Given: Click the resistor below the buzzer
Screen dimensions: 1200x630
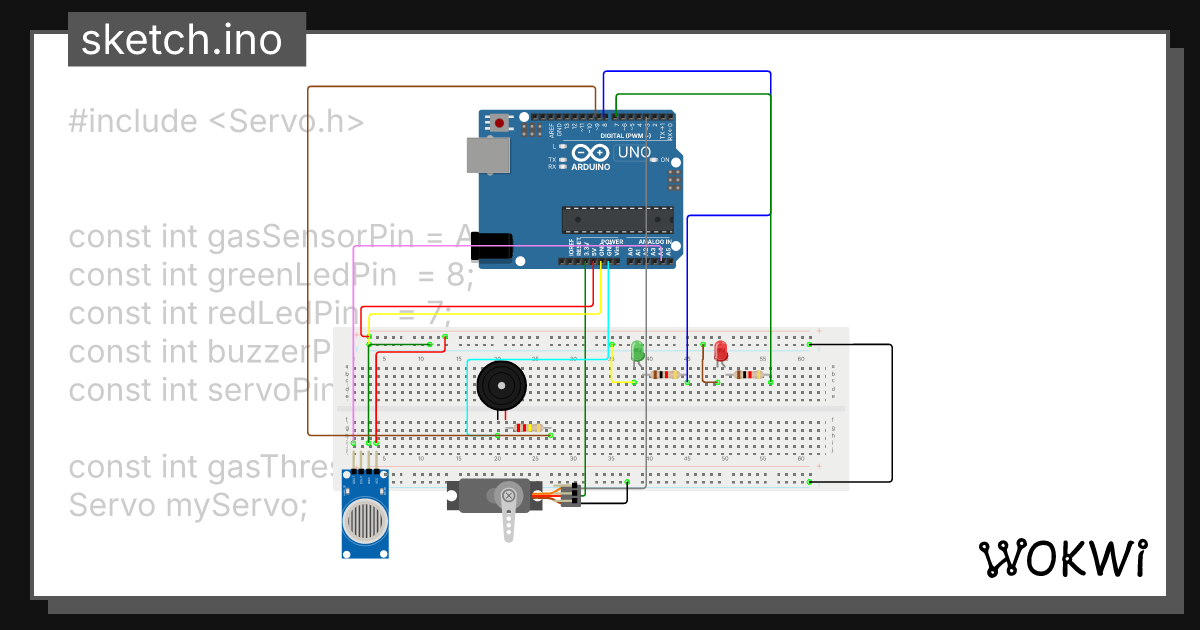Looking at the screenshot, I should (527, 425).
